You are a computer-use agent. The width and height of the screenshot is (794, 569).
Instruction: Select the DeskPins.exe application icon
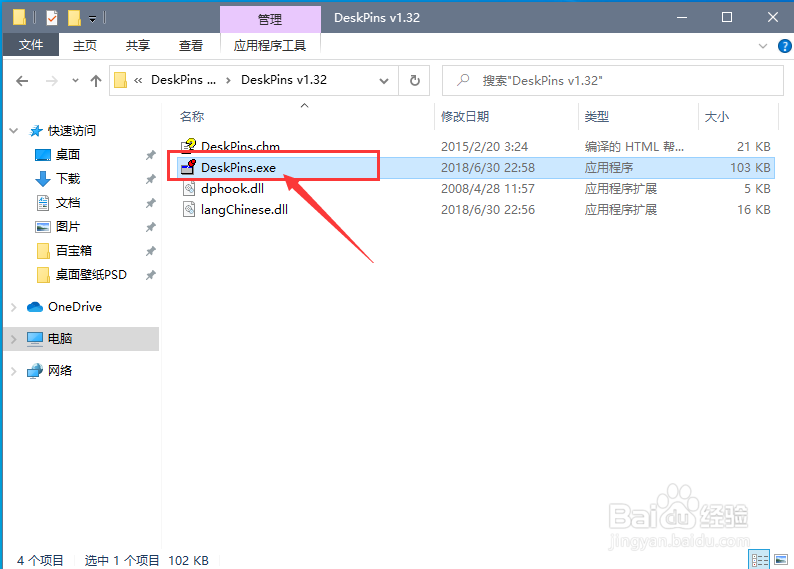(188, 167)
